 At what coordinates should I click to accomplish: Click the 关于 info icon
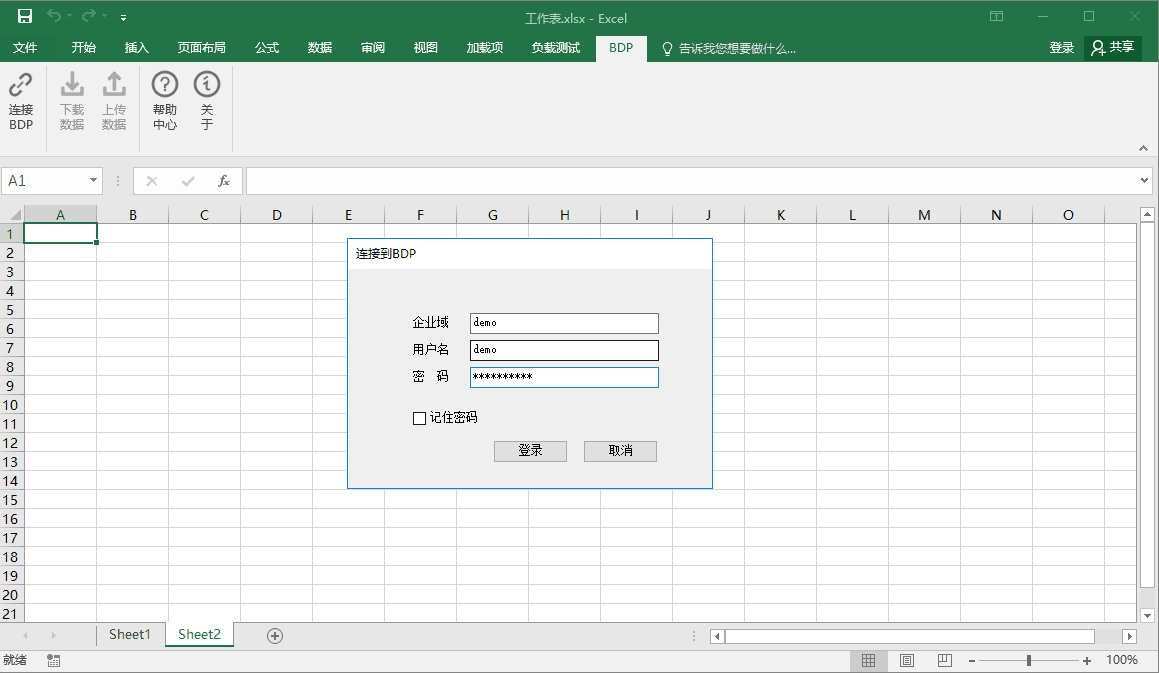click(x=207, y=84)
